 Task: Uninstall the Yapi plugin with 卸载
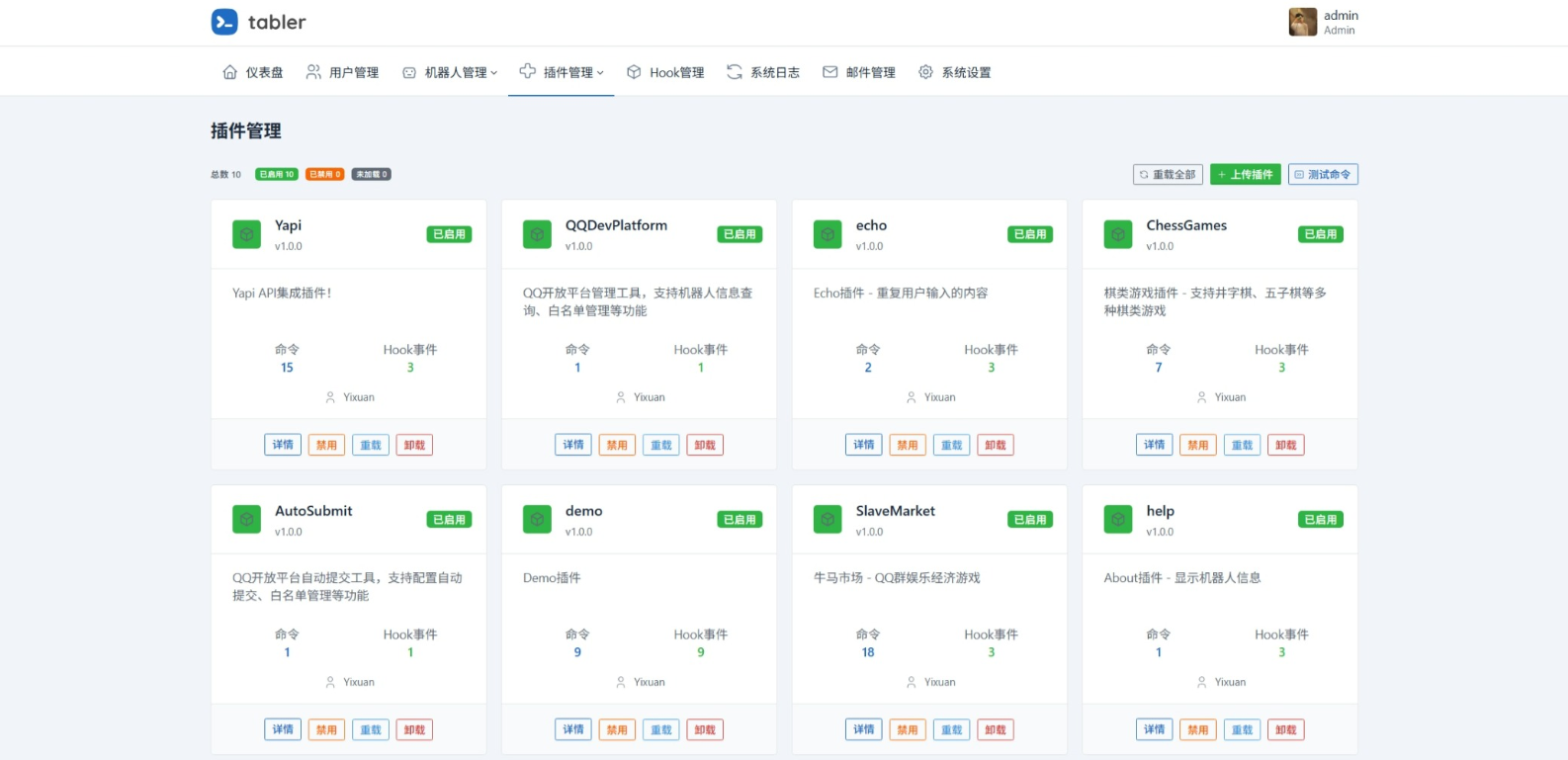(414, 445)
